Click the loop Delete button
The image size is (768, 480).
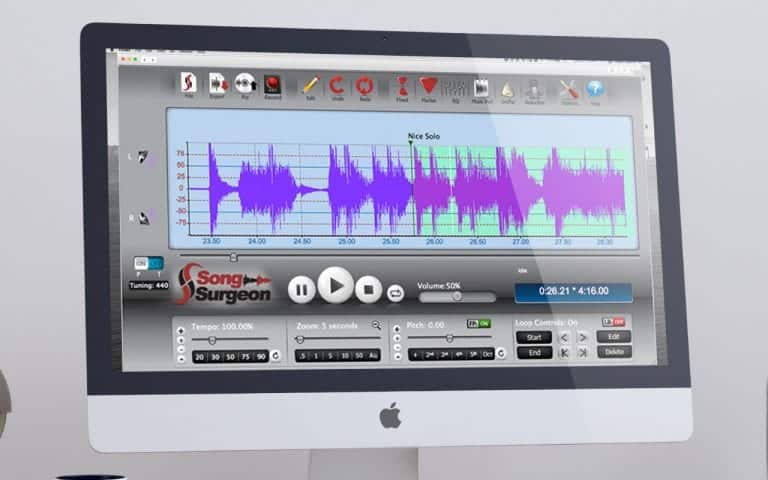click(613, 352)
